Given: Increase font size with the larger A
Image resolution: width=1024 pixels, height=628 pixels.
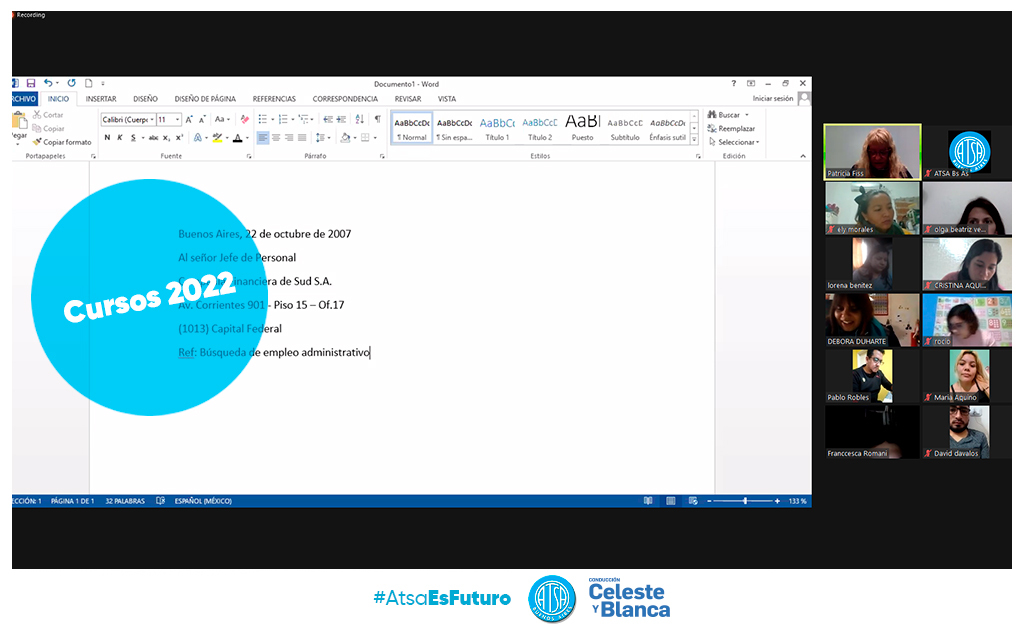Looking at the screenshot, I should tap(189, 119).
